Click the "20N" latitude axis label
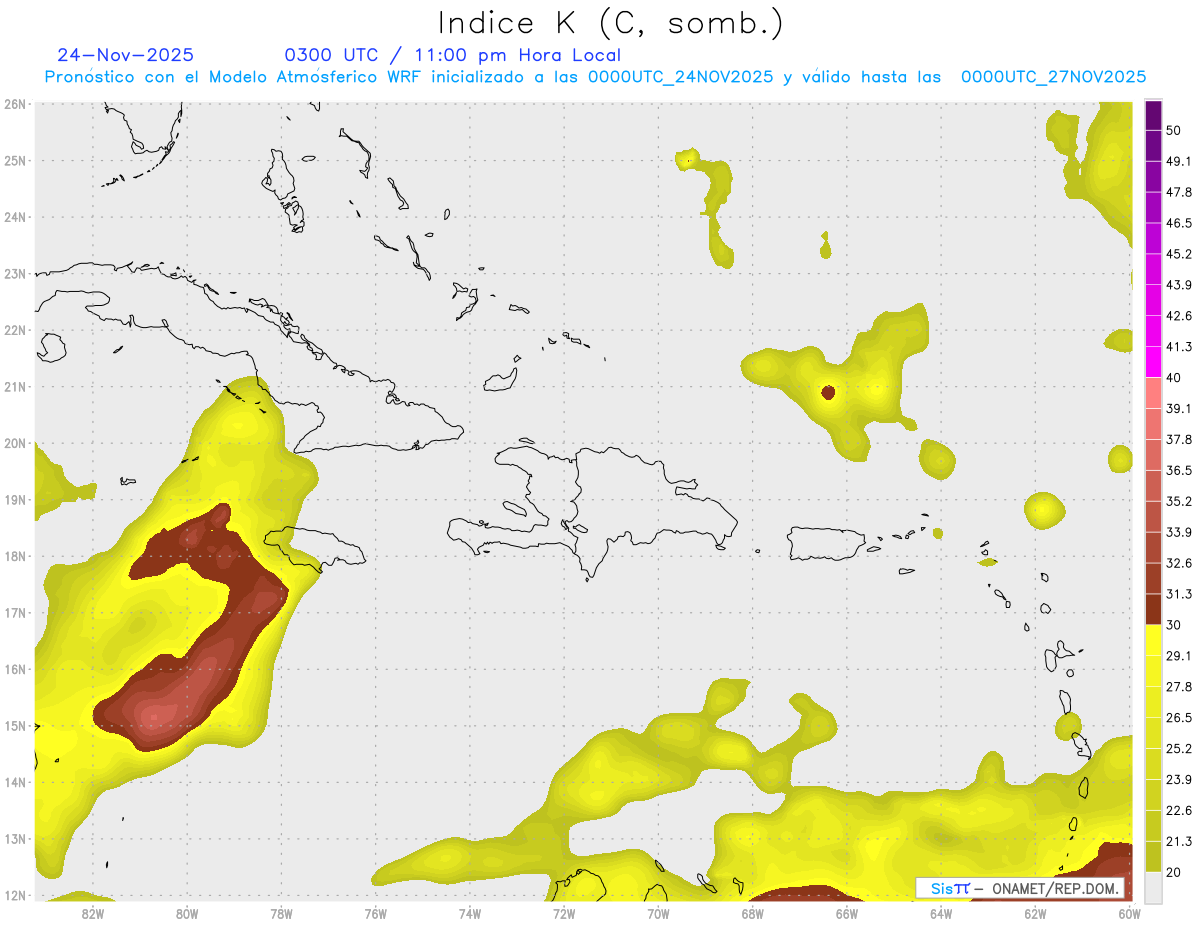Viewport: 1200px width, 927px height. [15, 443]
